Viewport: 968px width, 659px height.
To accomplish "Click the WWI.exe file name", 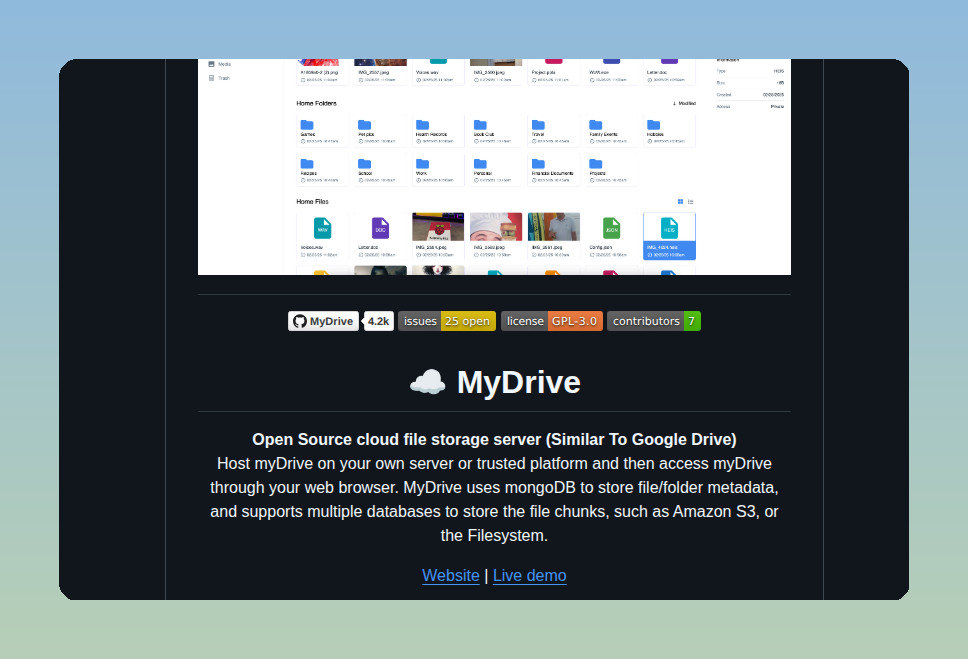I will click(599, 72).
